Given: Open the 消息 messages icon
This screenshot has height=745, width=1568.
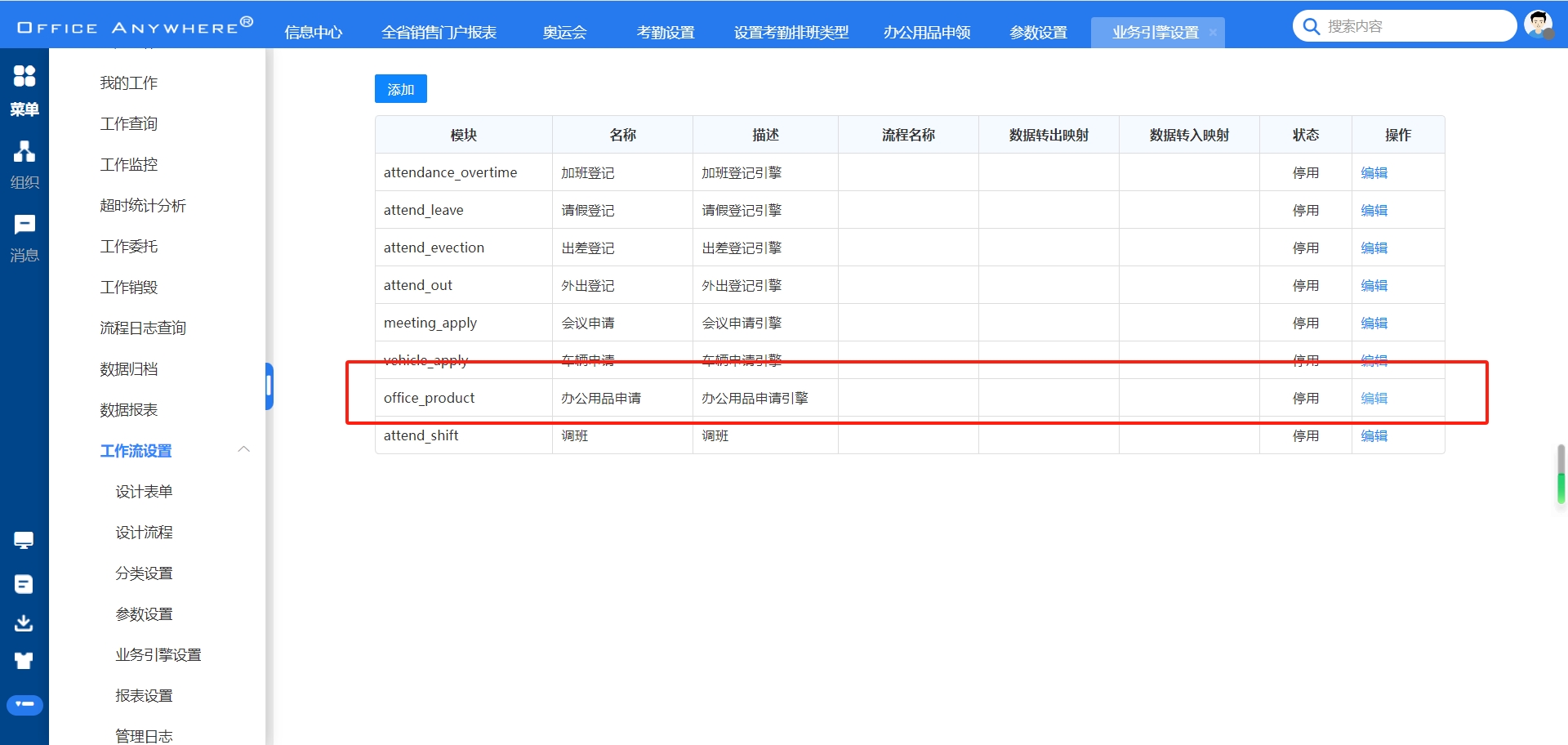Looking at the screenshot, I should click(24, 225).
